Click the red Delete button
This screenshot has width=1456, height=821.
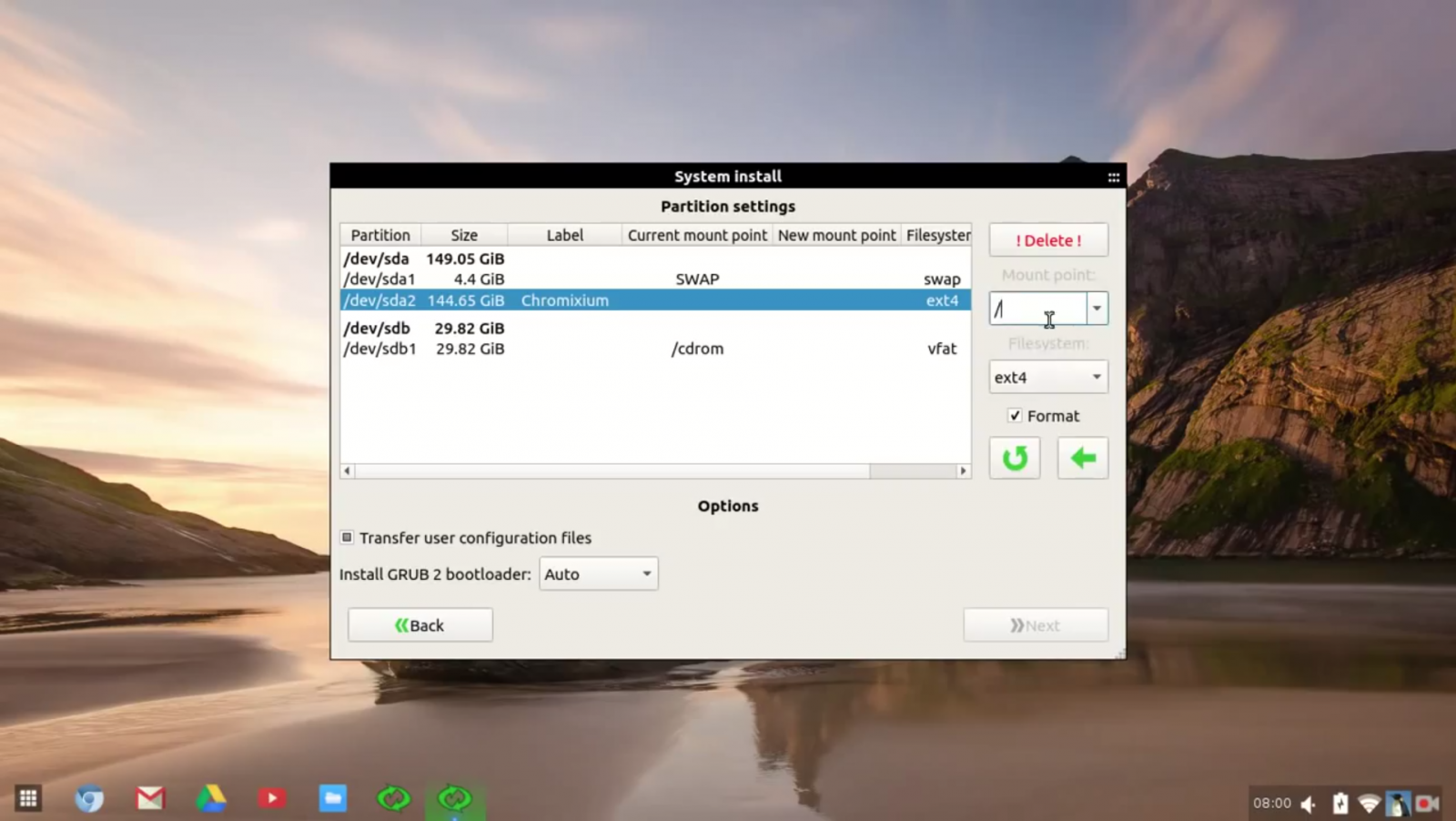(x=1048, y=240)
